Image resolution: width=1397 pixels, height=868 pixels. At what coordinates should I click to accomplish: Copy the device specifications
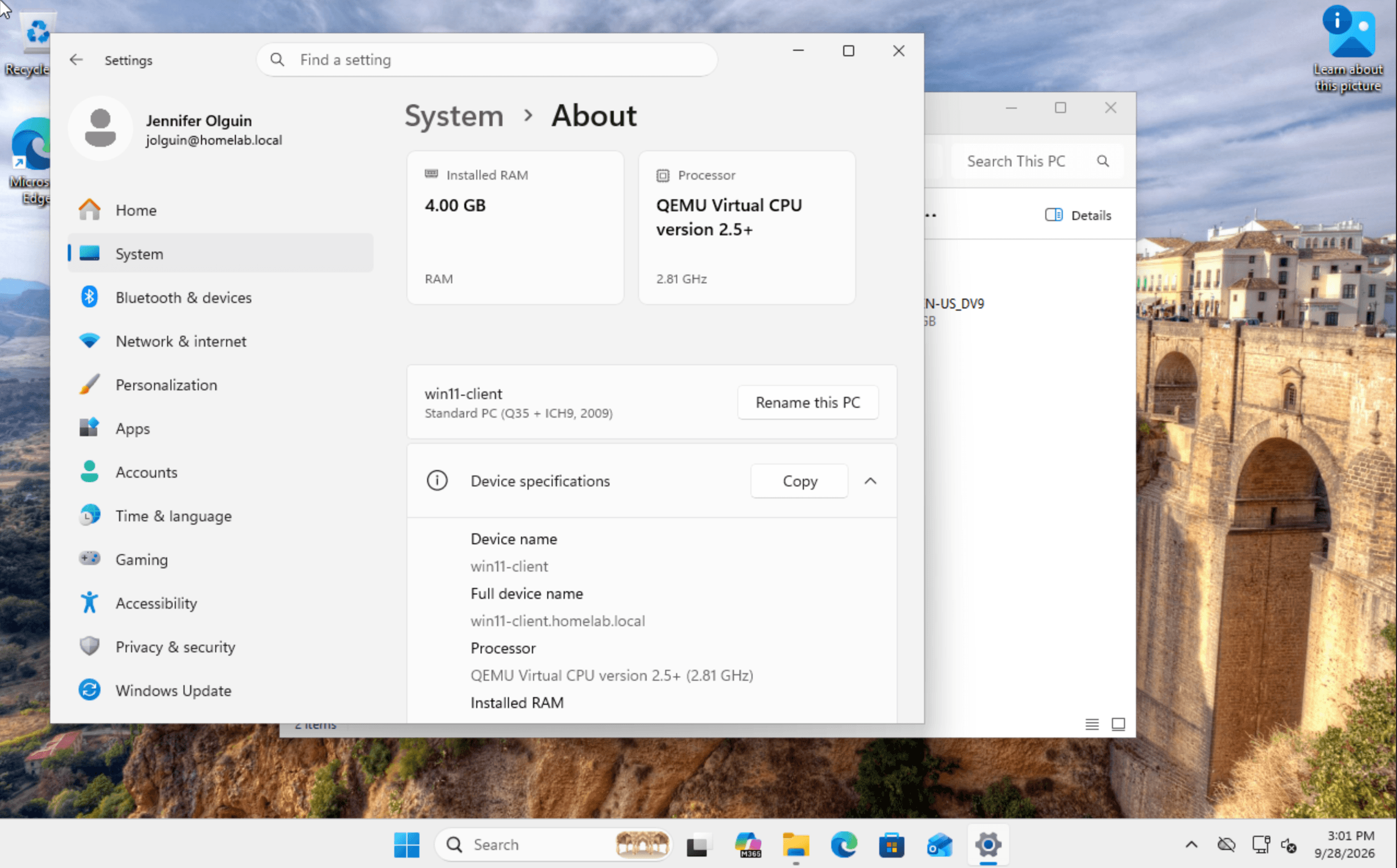[800, 481]
